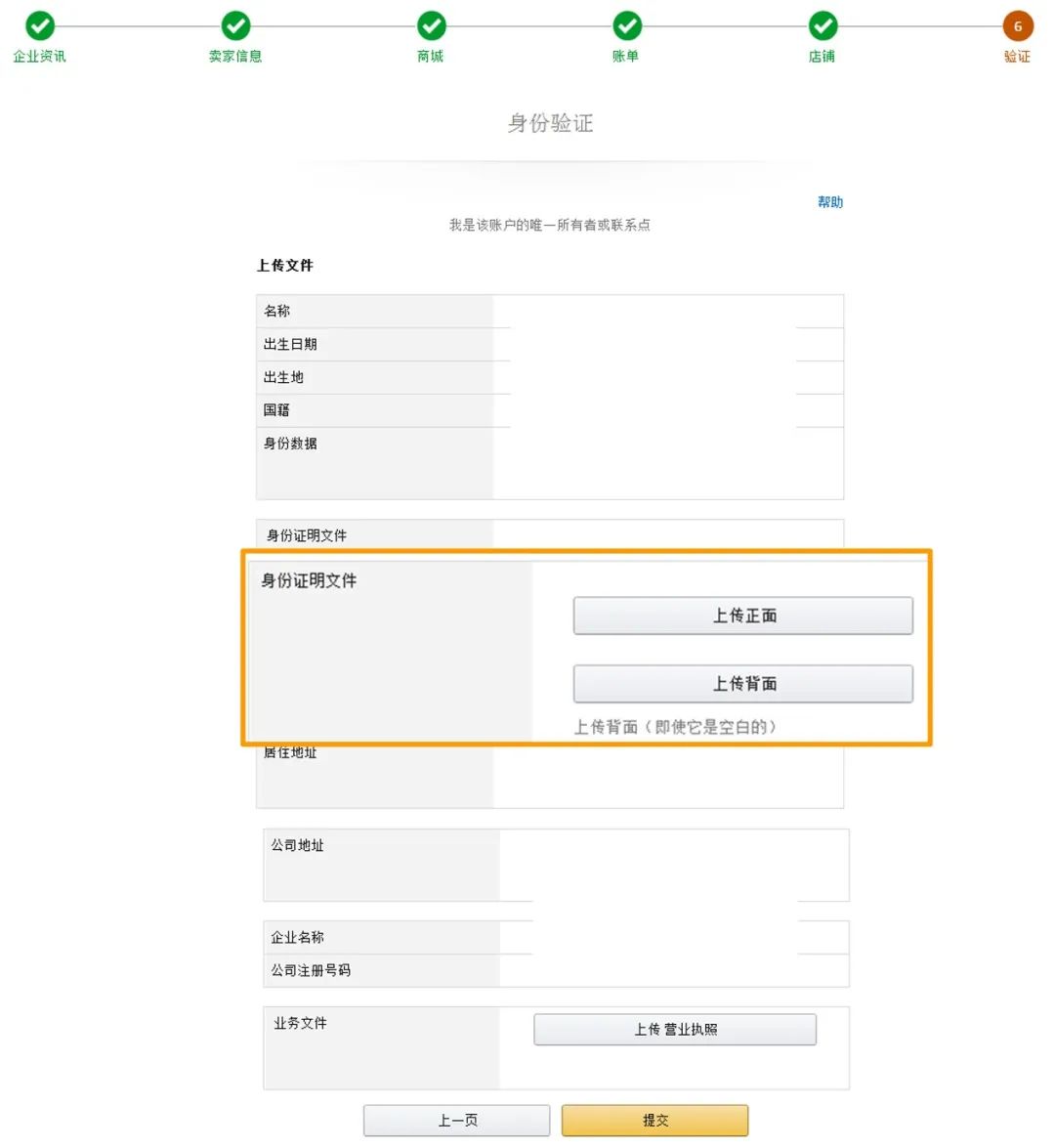Viewport: 1055px width, 1148px height.
Task: Click the green checkmark icon above 企业资讯
Action: pos(40,26)
